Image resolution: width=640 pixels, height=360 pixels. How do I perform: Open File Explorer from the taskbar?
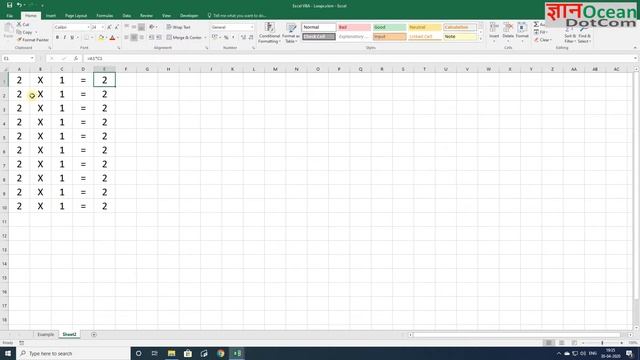pos(171,353)
